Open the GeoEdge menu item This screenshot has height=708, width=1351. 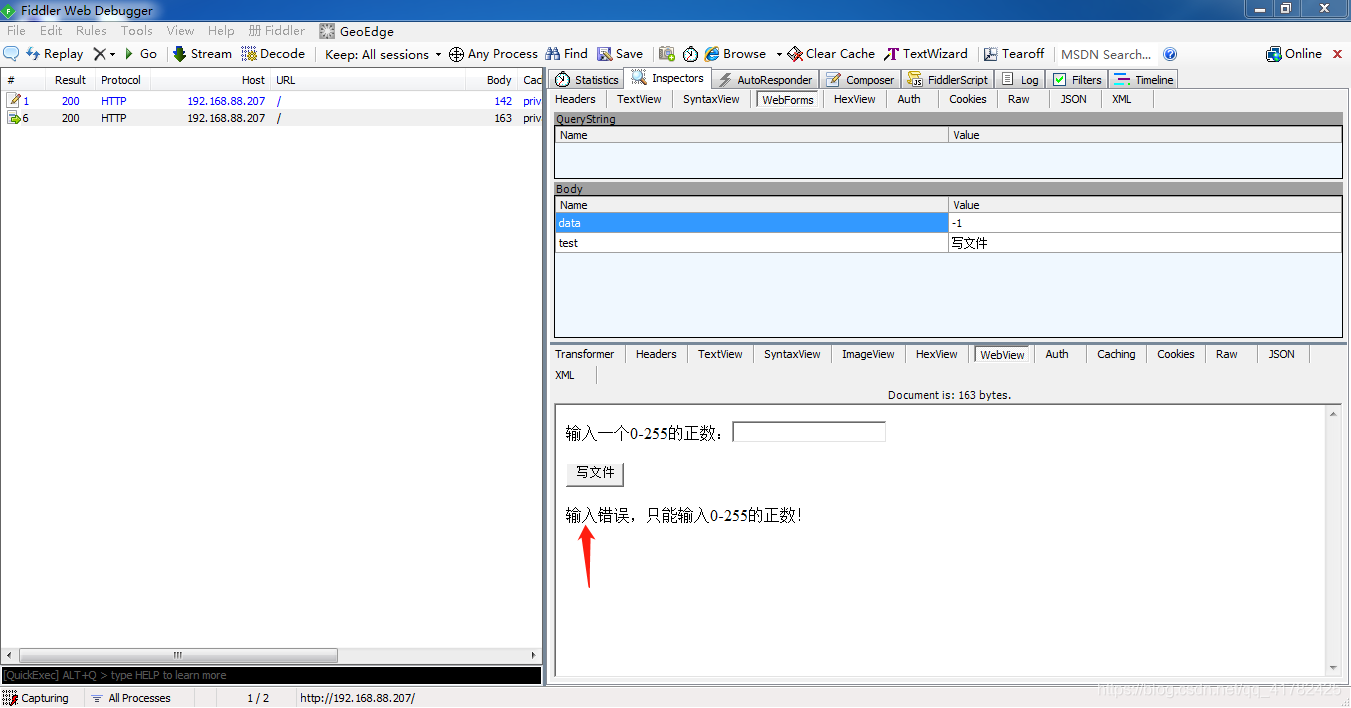pos(357,31)
